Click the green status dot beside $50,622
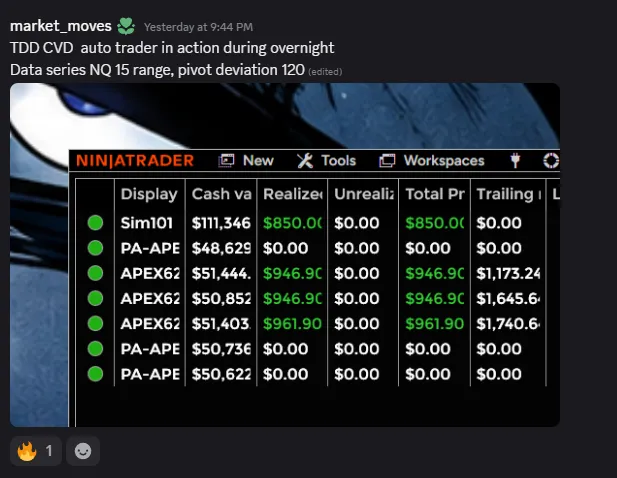Viewport: 617px width, 478px height. tap(95, 374)
